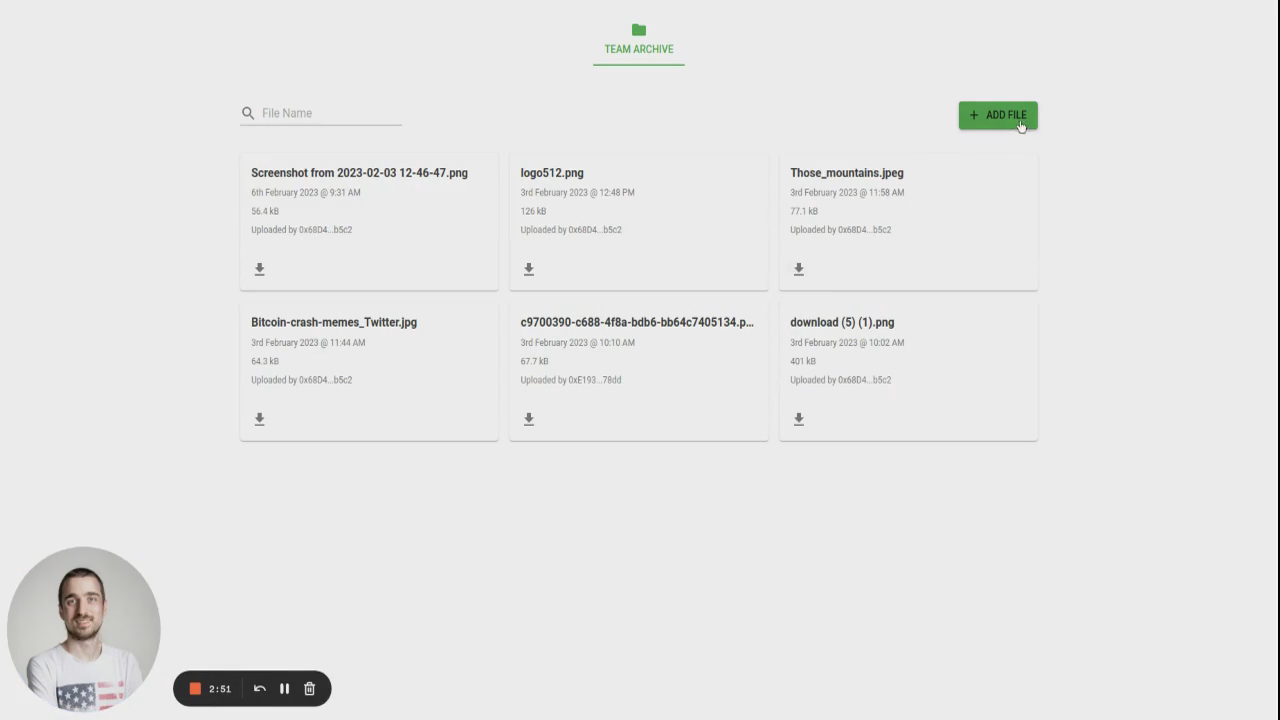Image resolution: width=1280 pixels, height=720 pixels.
Task: Click the search magnifier icon
Action: click(248, 113)
